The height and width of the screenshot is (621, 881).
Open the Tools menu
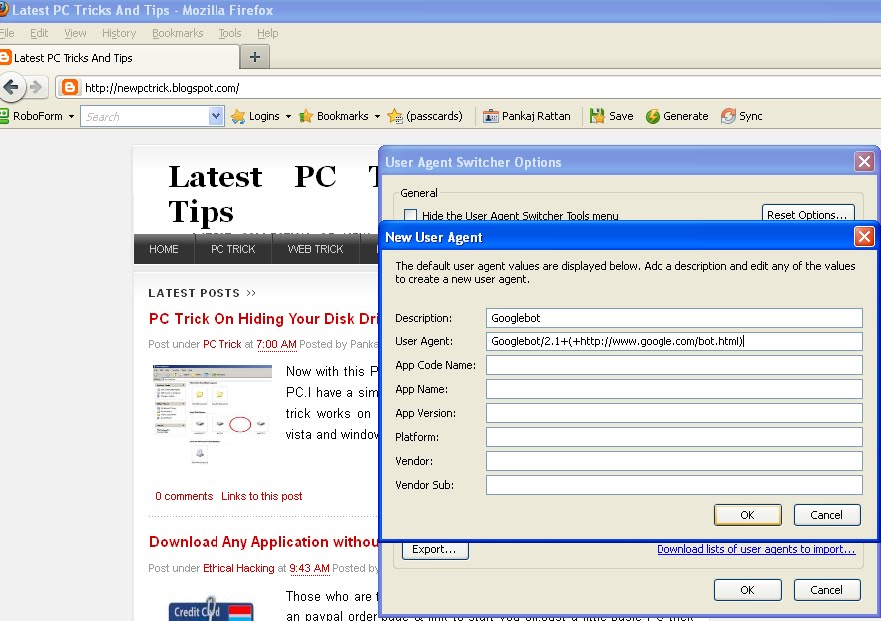click(230, 33)
